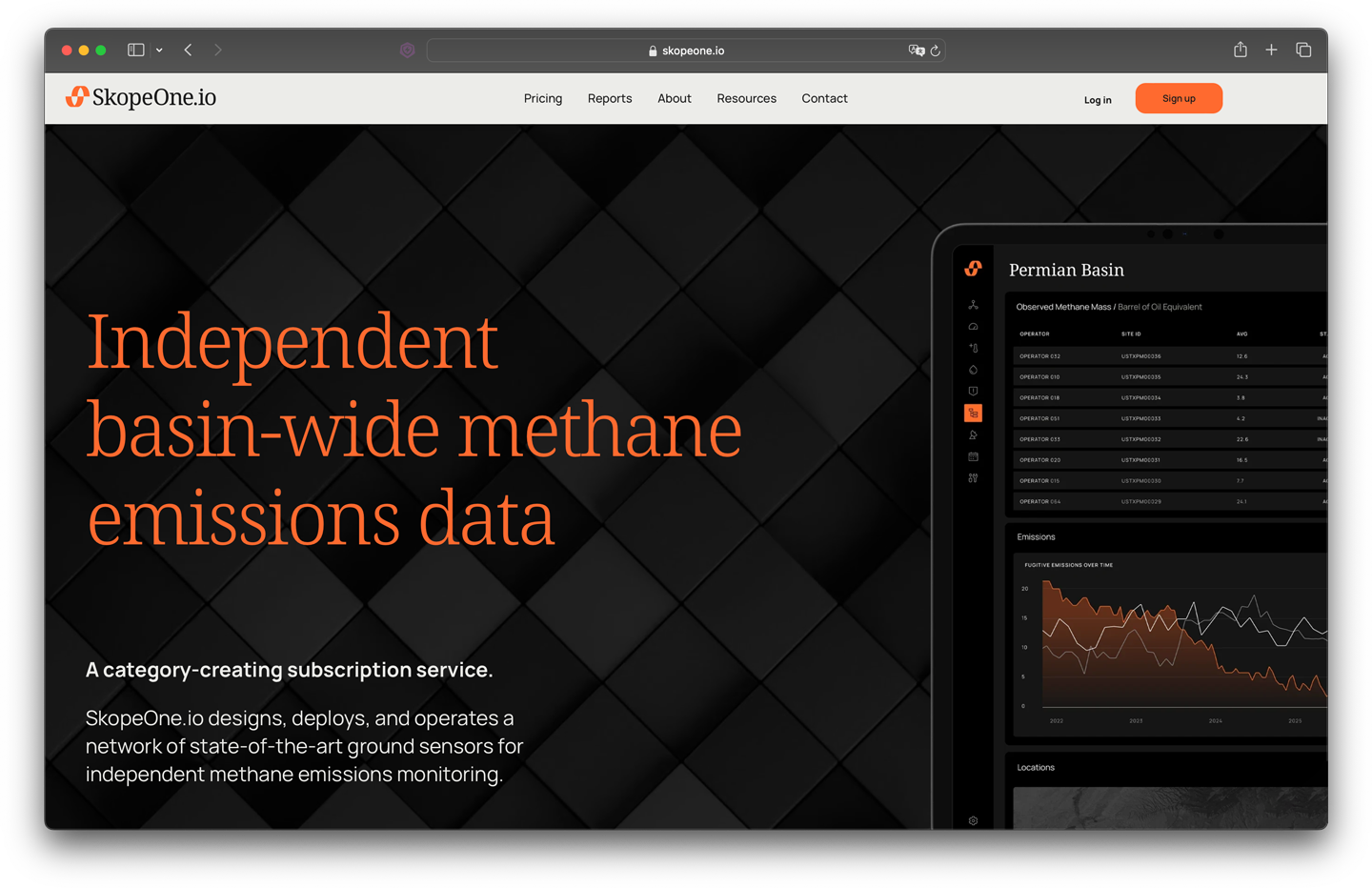Click the average value 22.6
Viewport: 1372px width, 888px height.
click(1241, 439)
